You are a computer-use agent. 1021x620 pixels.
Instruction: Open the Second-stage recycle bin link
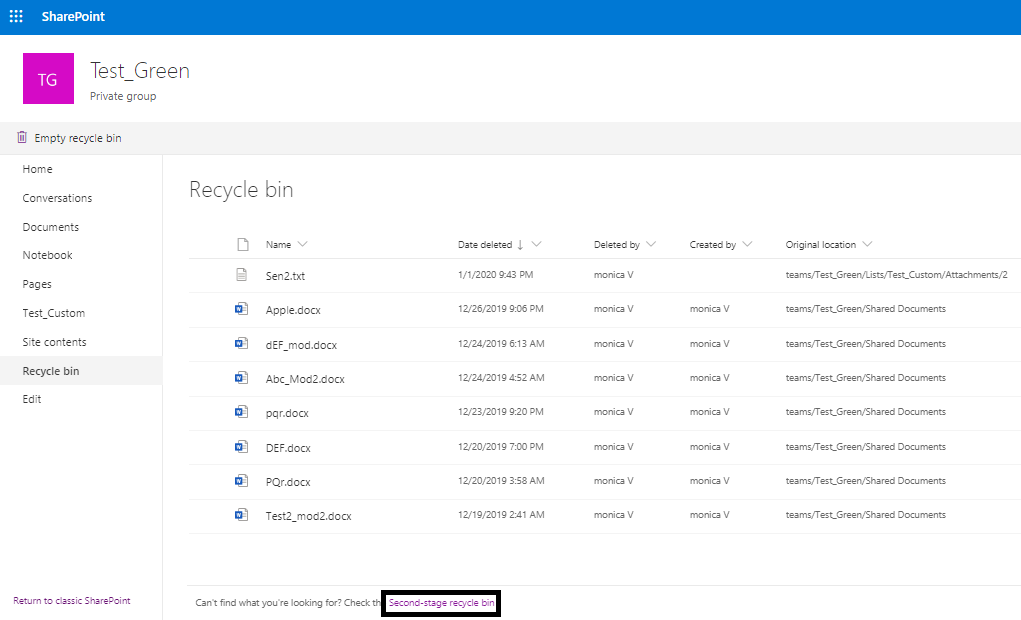point(441,603)
